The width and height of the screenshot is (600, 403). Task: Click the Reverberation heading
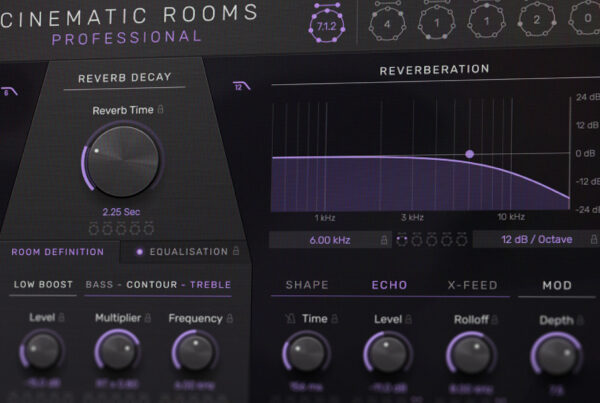(434, 70)
